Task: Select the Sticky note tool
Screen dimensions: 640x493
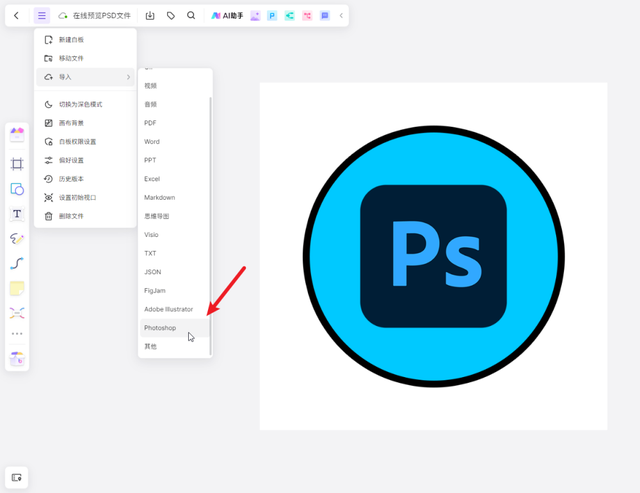Action: [x=17, y=288]
